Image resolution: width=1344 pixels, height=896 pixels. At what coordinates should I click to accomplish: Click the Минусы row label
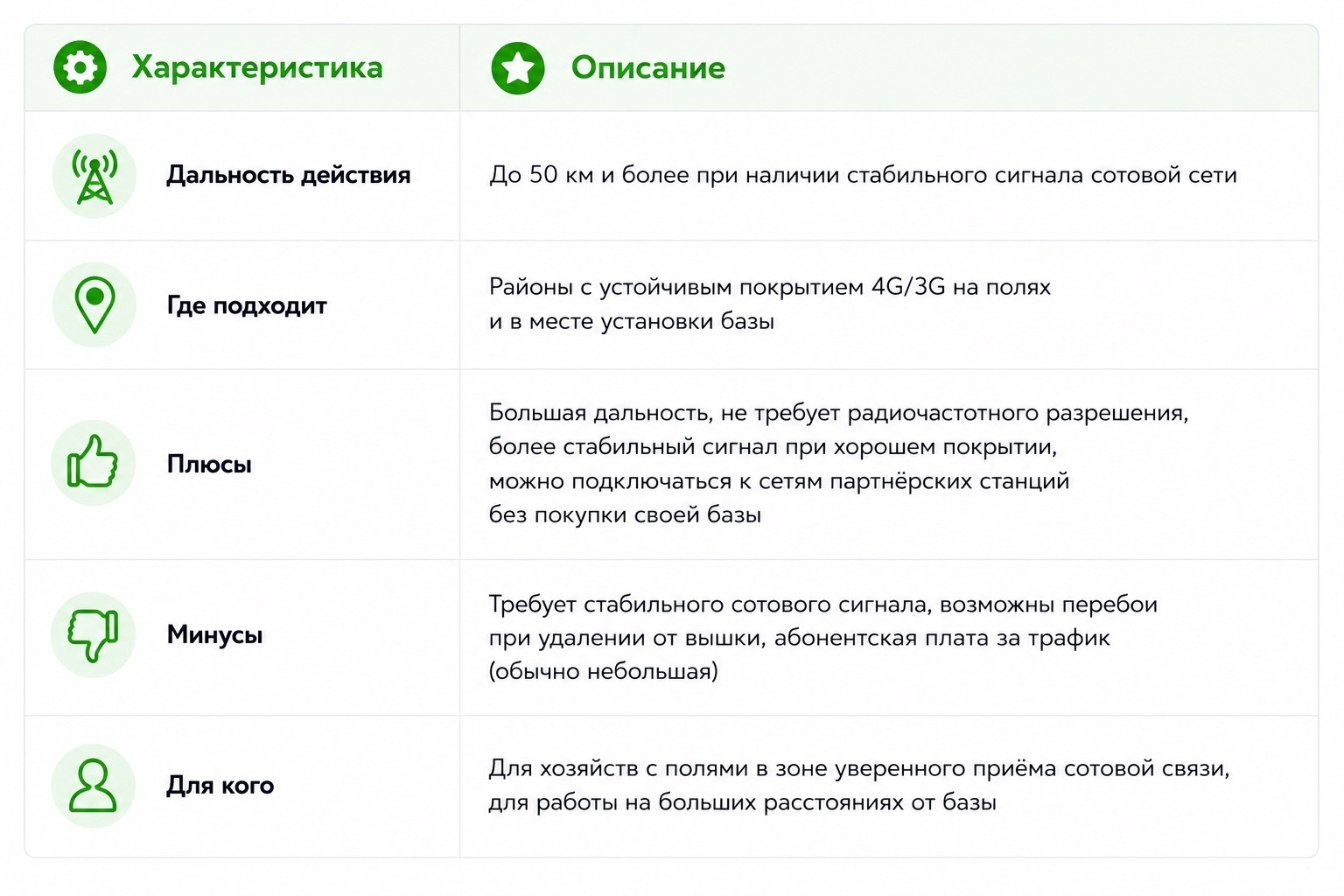pos(214,634)
